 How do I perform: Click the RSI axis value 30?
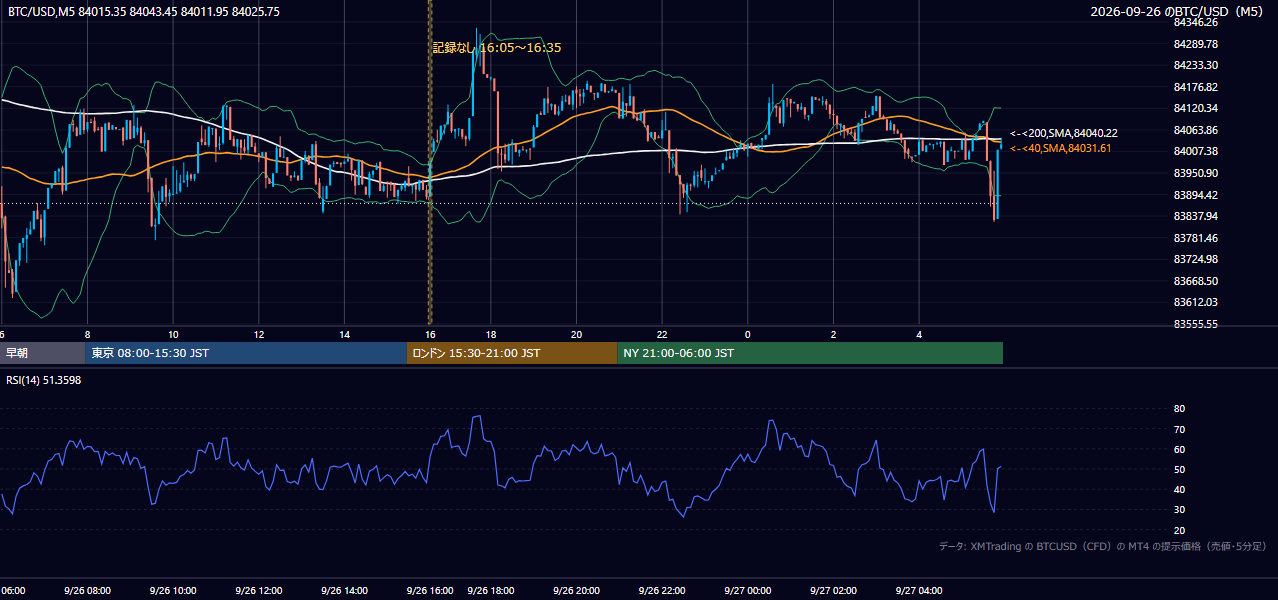coord(1179,510)
